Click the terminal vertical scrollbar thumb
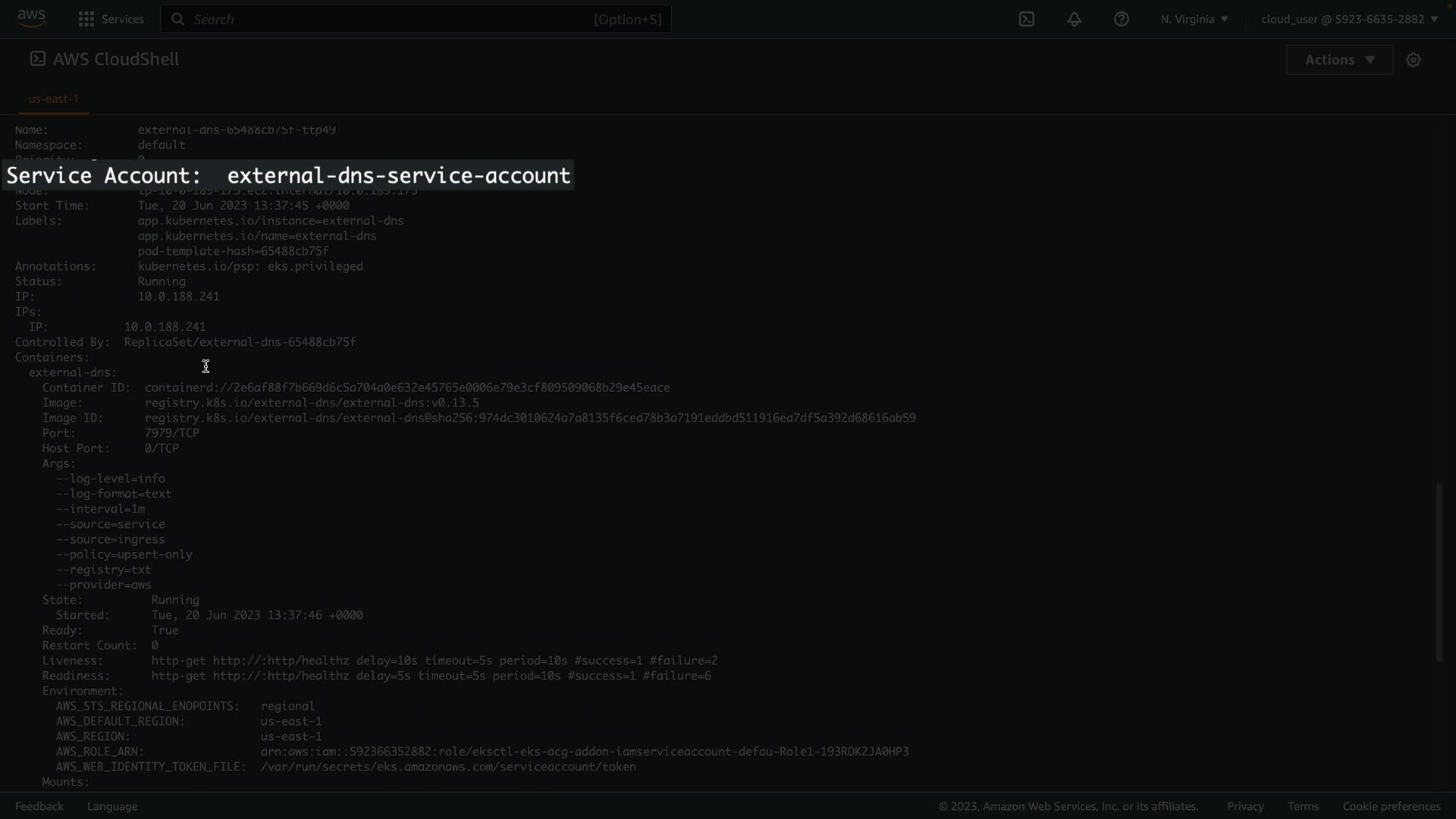The image size is (1456, 819). pyautogui.click(x=1439, y=573)
